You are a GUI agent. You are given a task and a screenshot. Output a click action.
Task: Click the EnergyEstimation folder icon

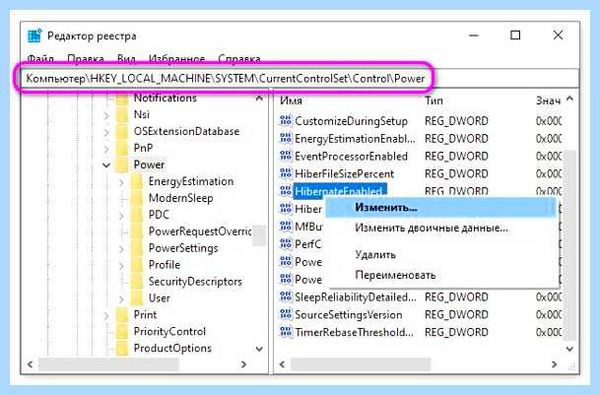click(x=137, y=181)
